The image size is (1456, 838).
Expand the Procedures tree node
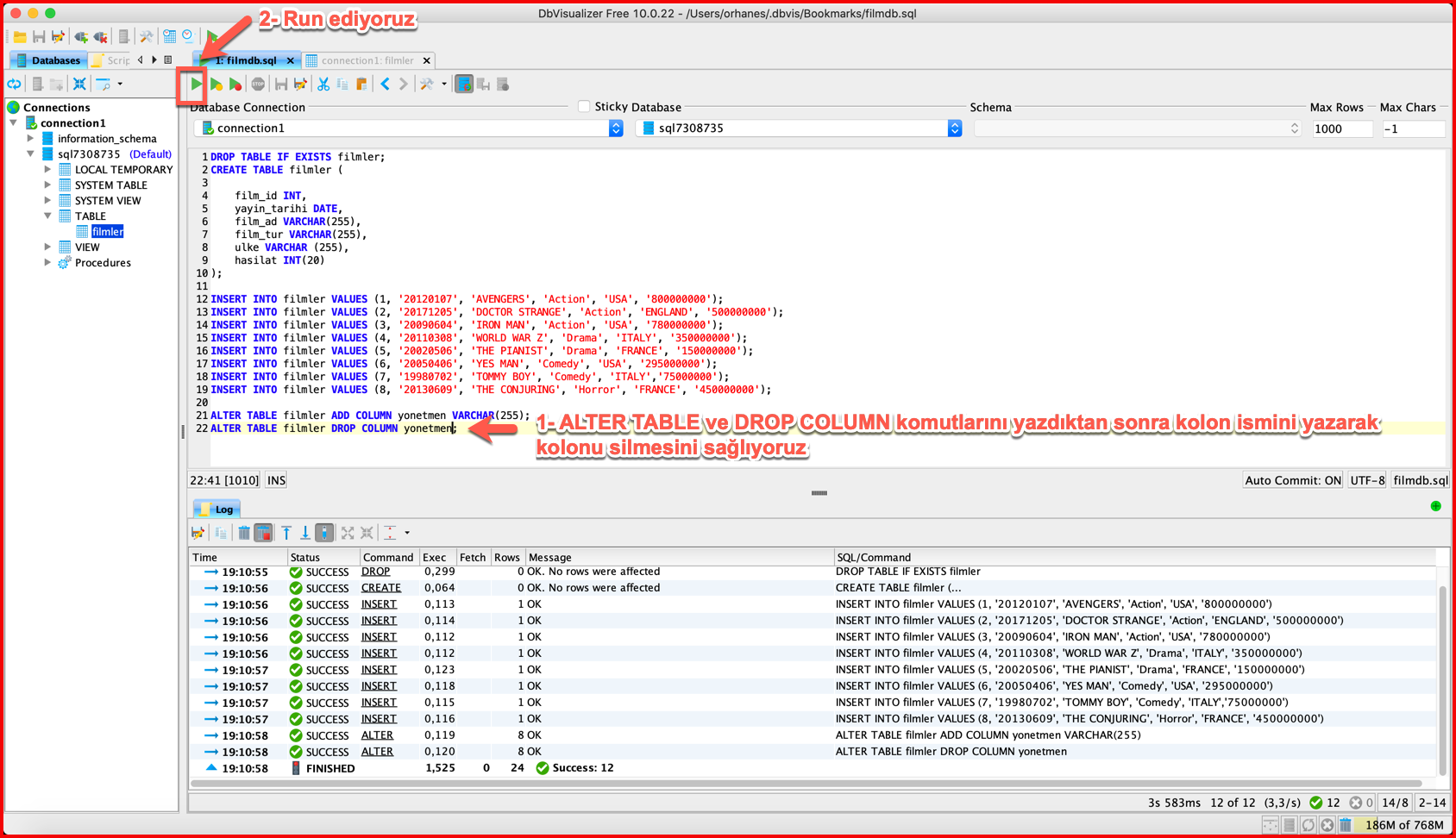tap(47, 263)
